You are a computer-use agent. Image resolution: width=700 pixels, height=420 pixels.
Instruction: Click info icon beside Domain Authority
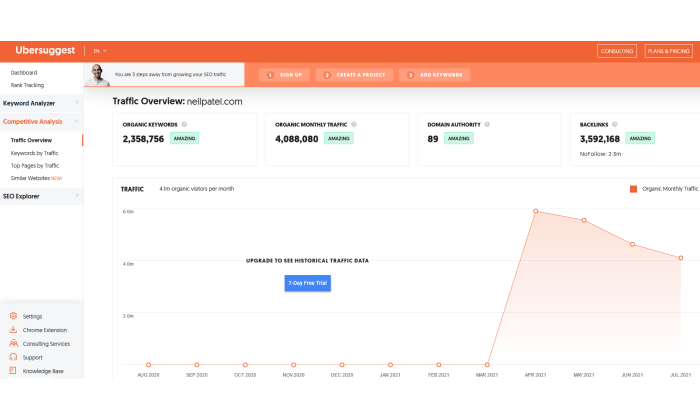click(487, 125)
